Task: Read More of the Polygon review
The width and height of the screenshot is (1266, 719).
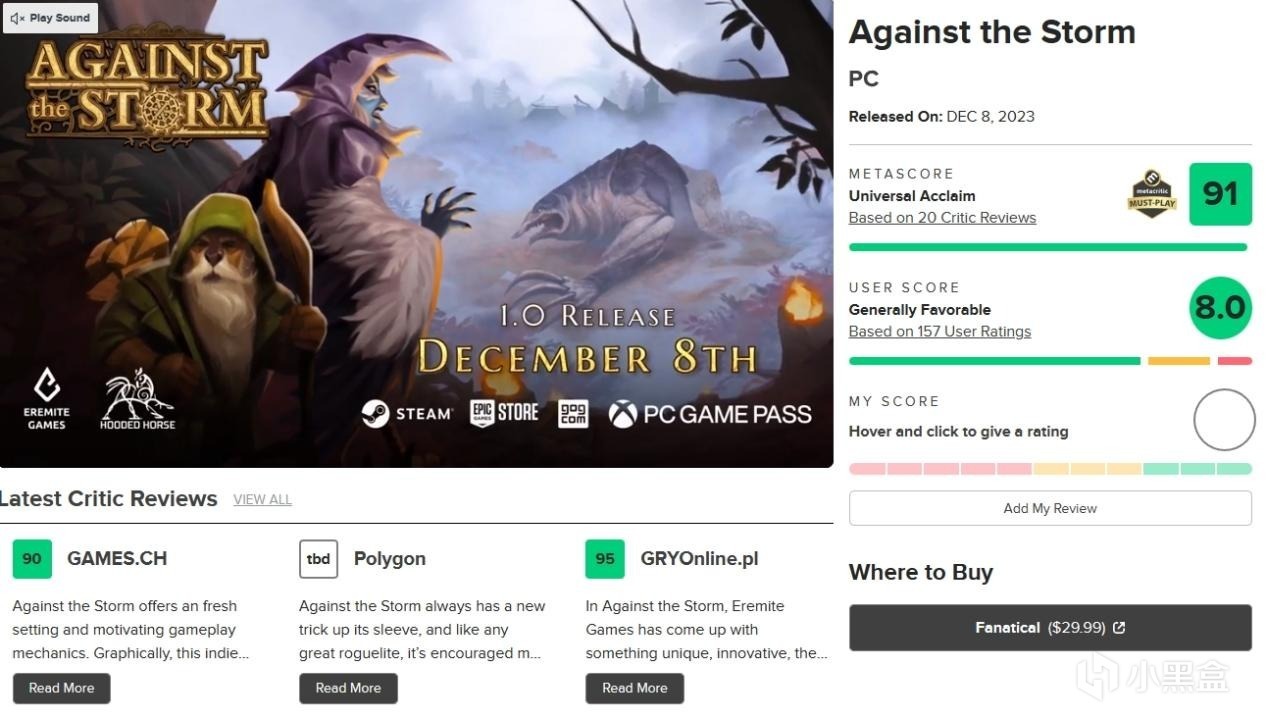Action: click(348, 688)
